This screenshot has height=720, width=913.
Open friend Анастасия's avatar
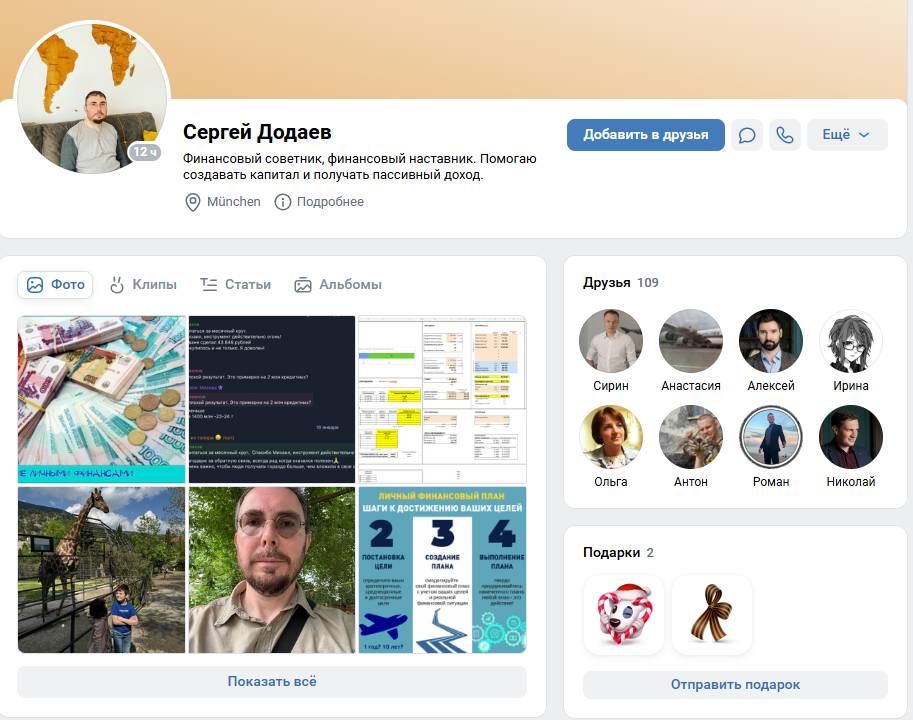pos(691,341)
